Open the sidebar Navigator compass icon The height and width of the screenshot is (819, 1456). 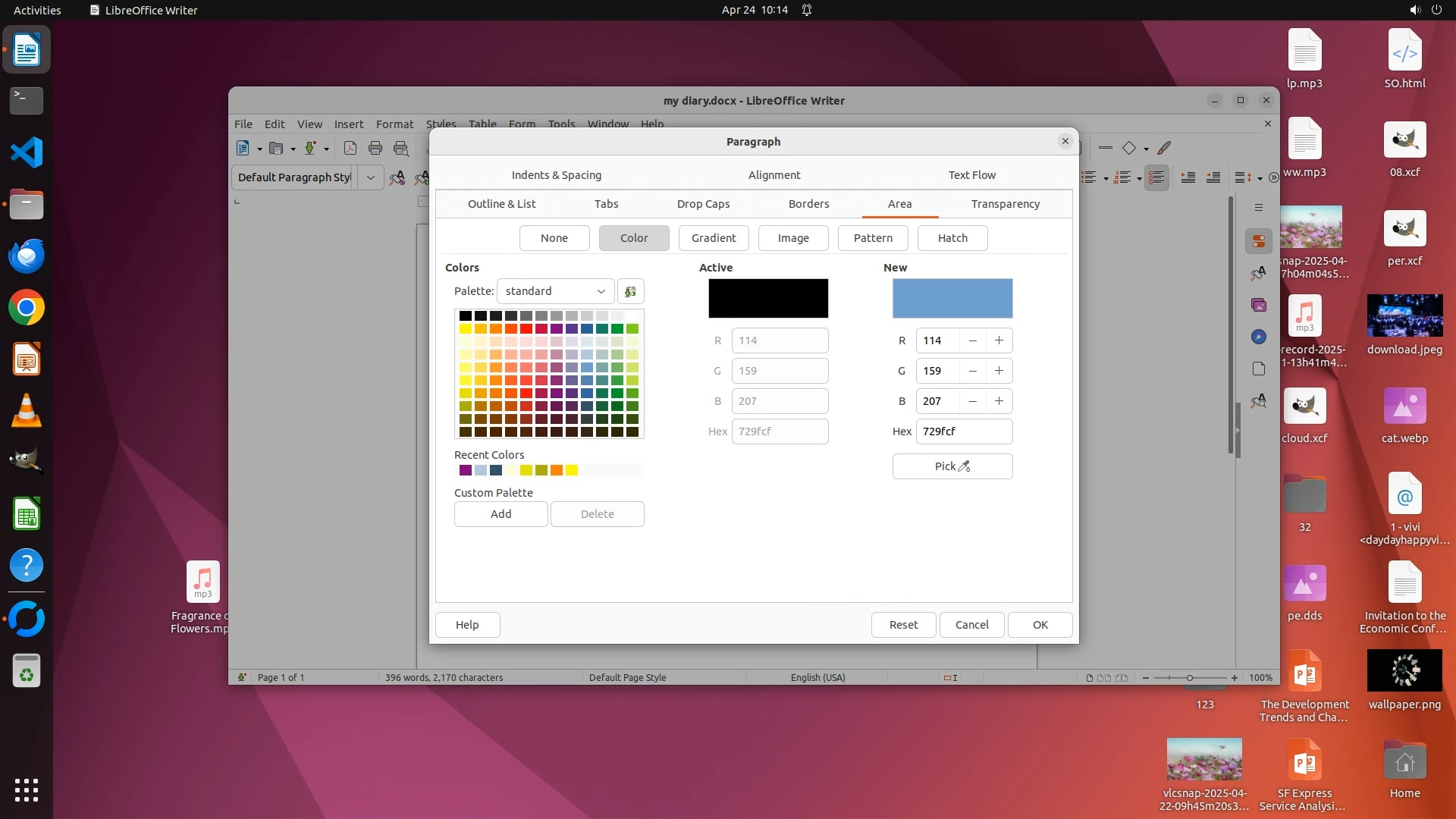[x=1259, y=337]
